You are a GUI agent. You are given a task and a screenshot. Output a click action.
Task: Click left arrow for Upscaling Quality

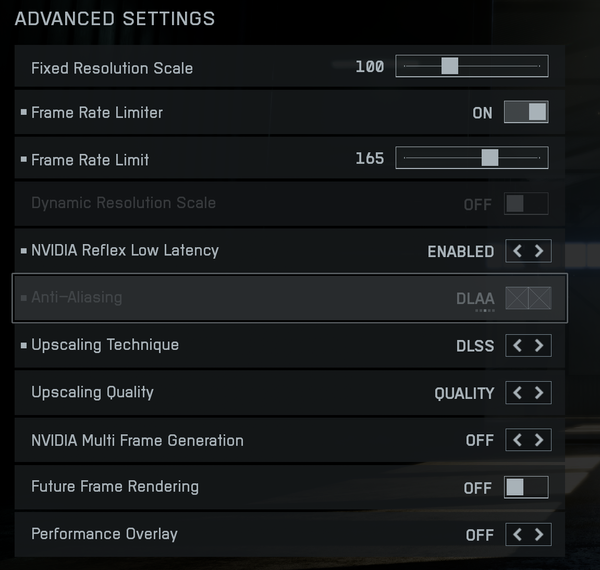pos(517,393)
